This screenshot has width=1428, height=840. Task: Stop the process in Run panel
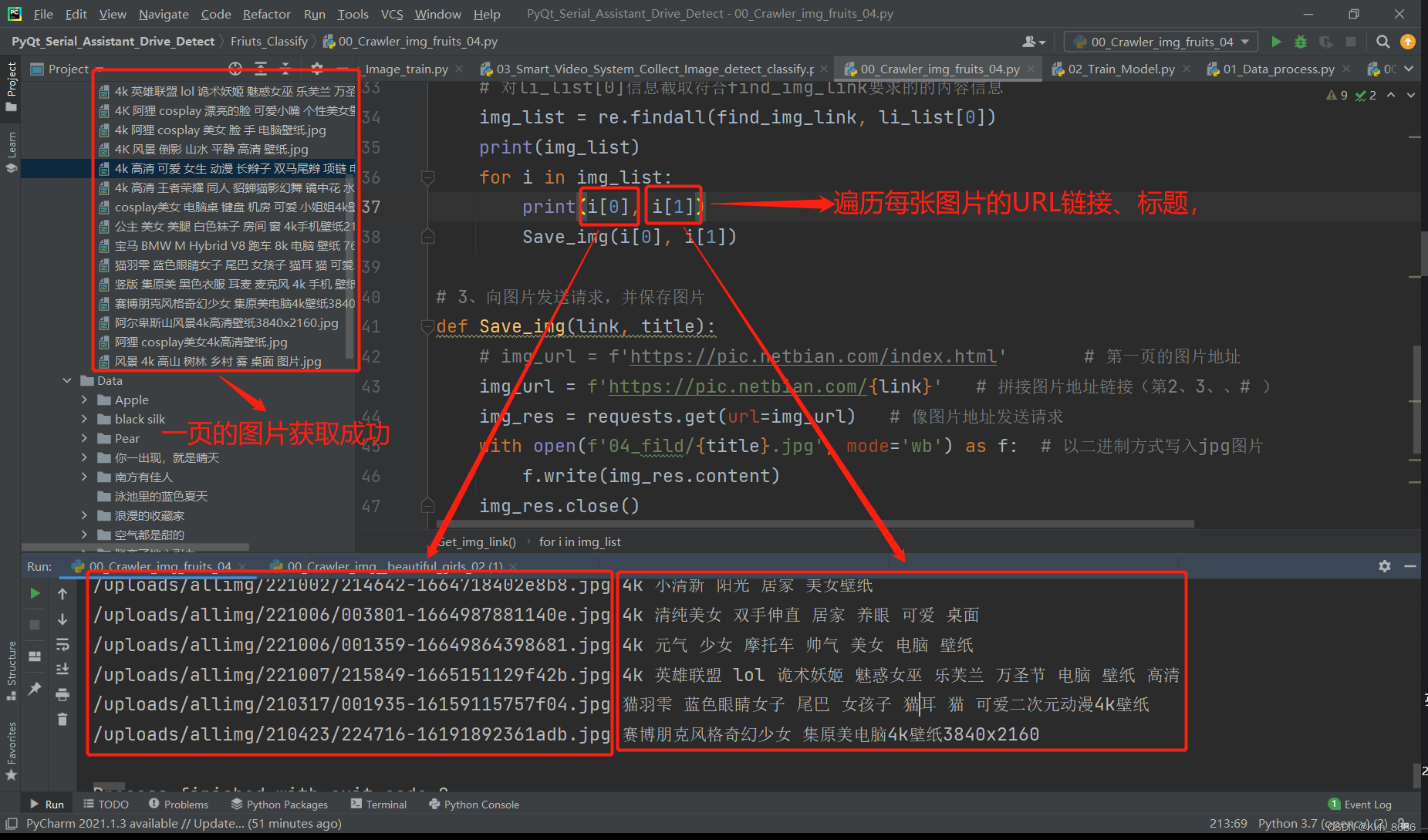click(x=35, y=624)
